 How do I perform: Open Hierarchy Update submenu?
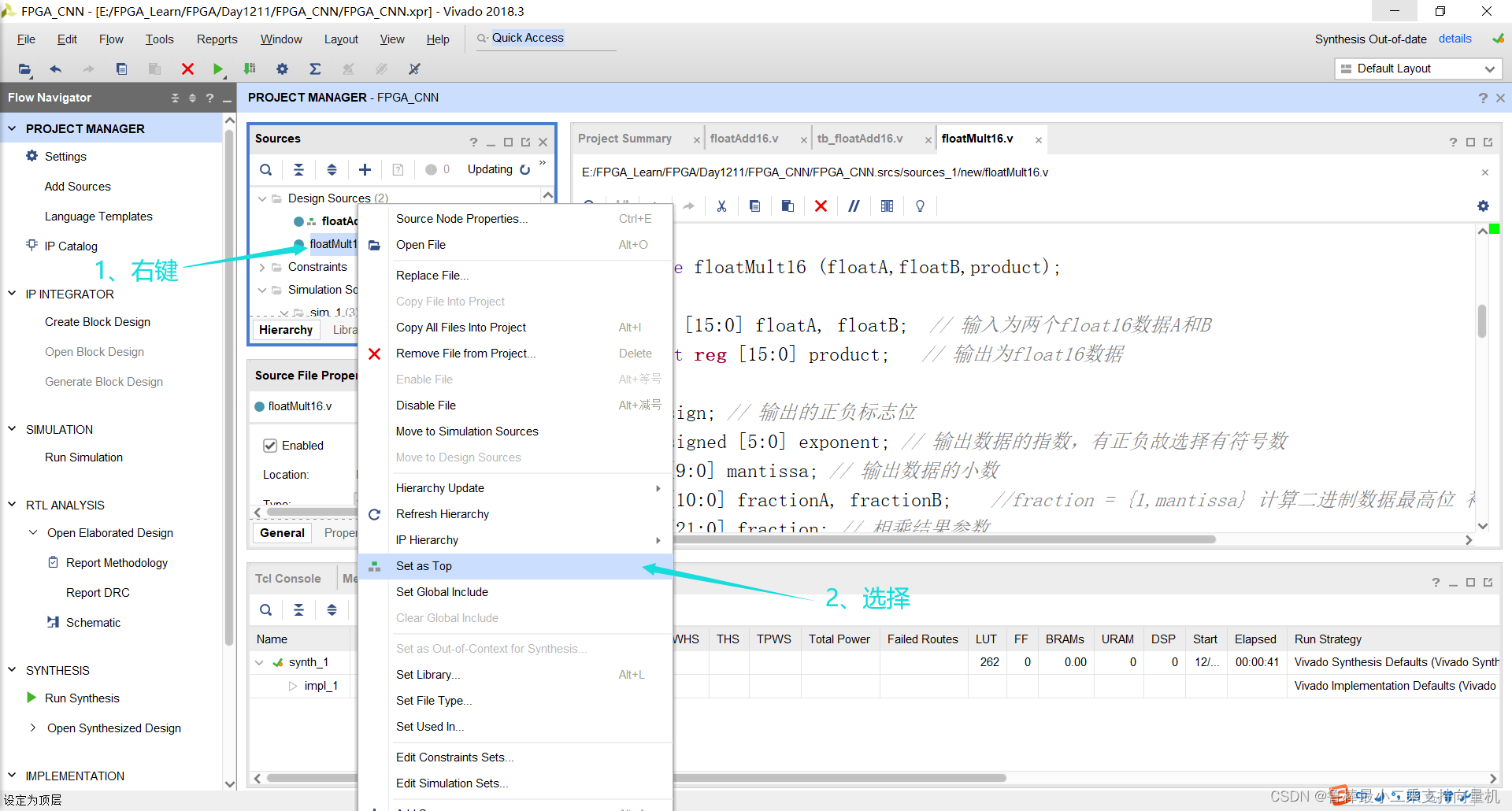click(x=516, y=488)
